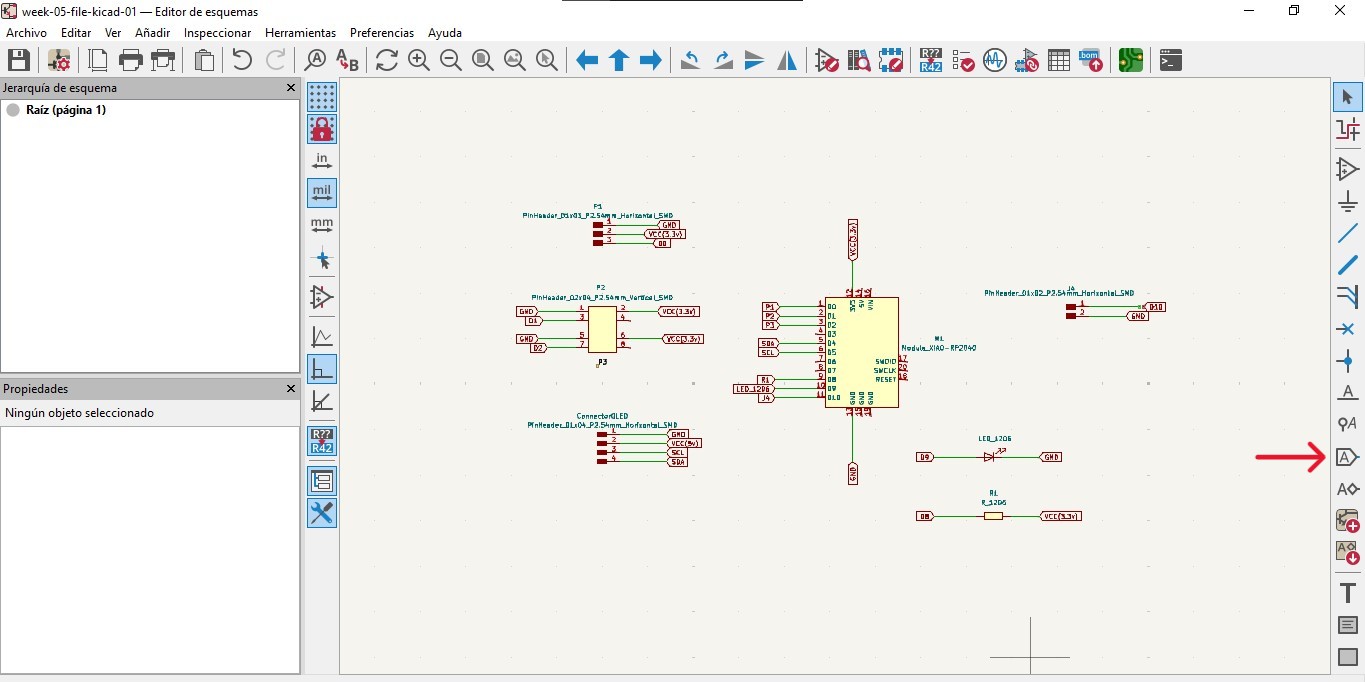Select the draw bus tool
The height and width of the screenshot is (682, 1365).
pyautogui.click(x=1347, y=265)
